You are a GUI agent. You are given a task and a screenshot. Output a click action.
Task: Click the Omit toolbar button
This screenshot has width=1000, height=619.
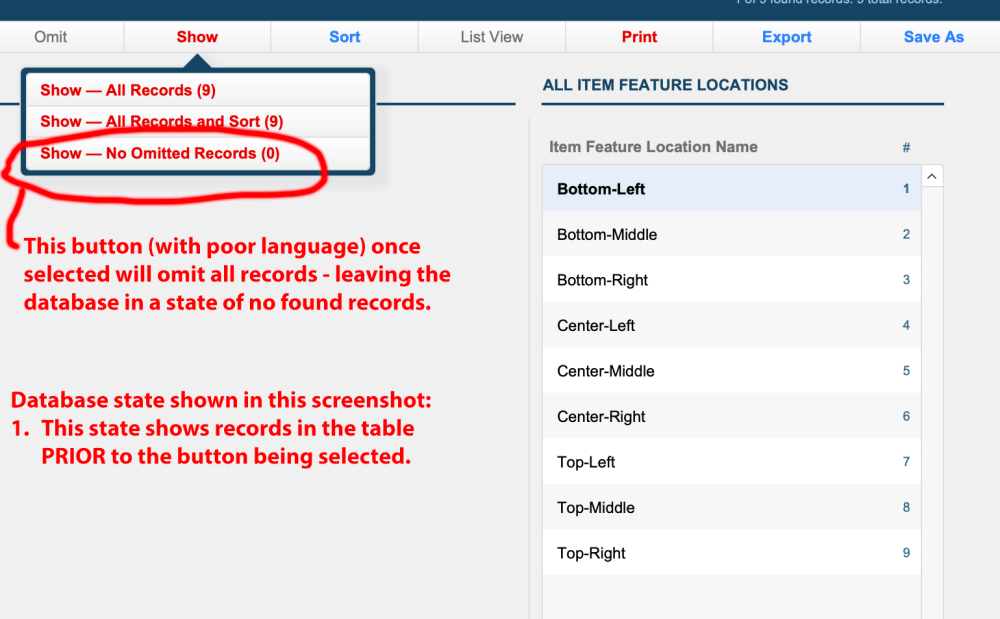coord(48,37)
